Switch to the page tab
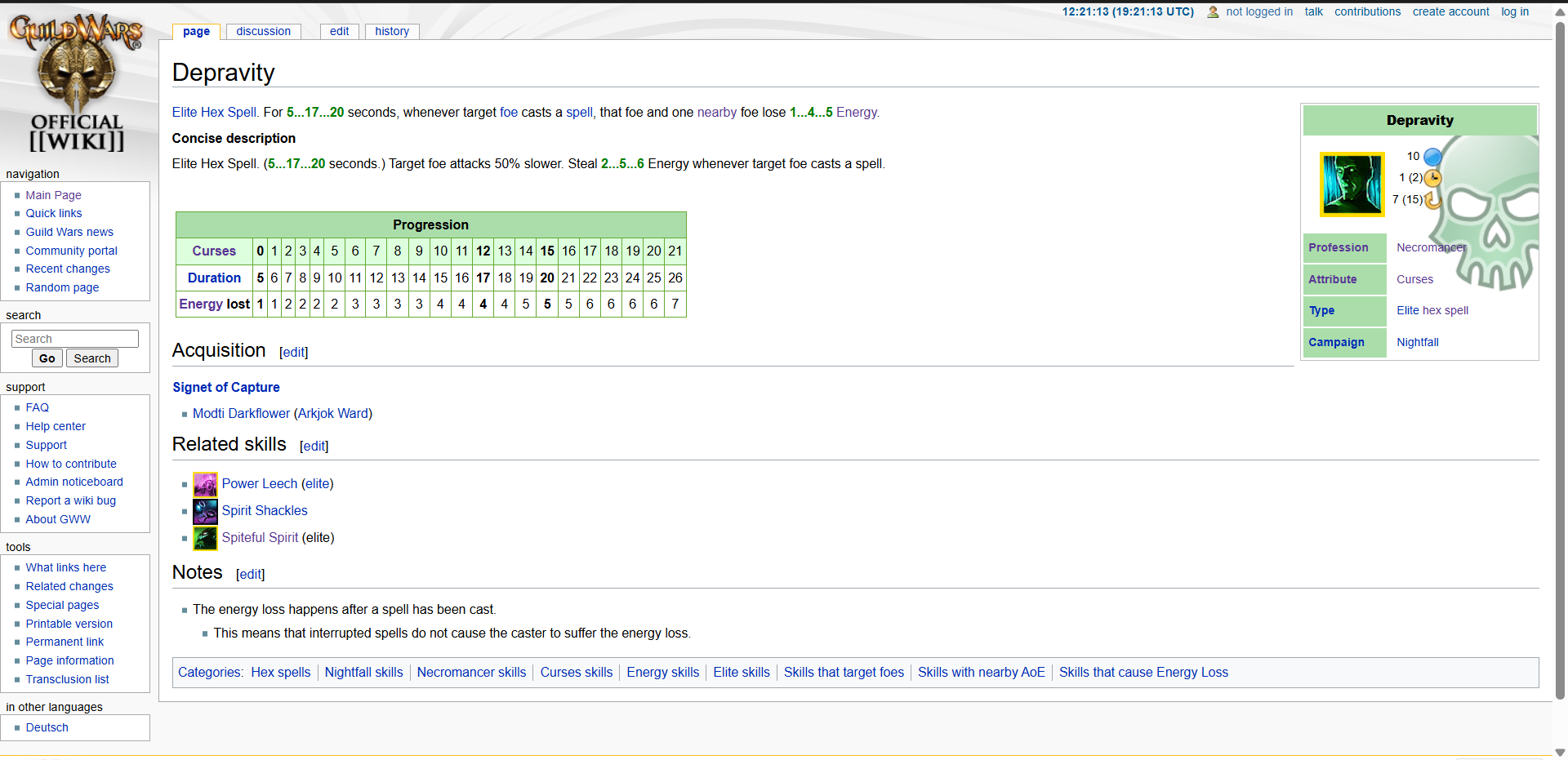The height and width of the screenshot is (760, 1568). point(196,32)
